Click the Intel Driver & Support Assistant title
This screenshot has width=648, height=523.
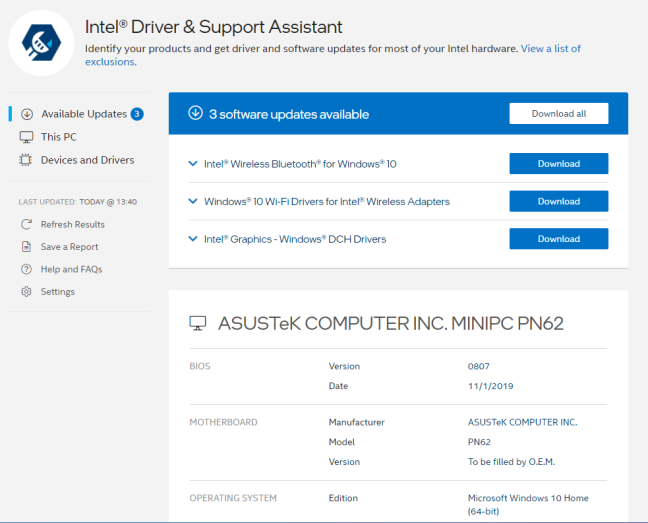point(213,27)
